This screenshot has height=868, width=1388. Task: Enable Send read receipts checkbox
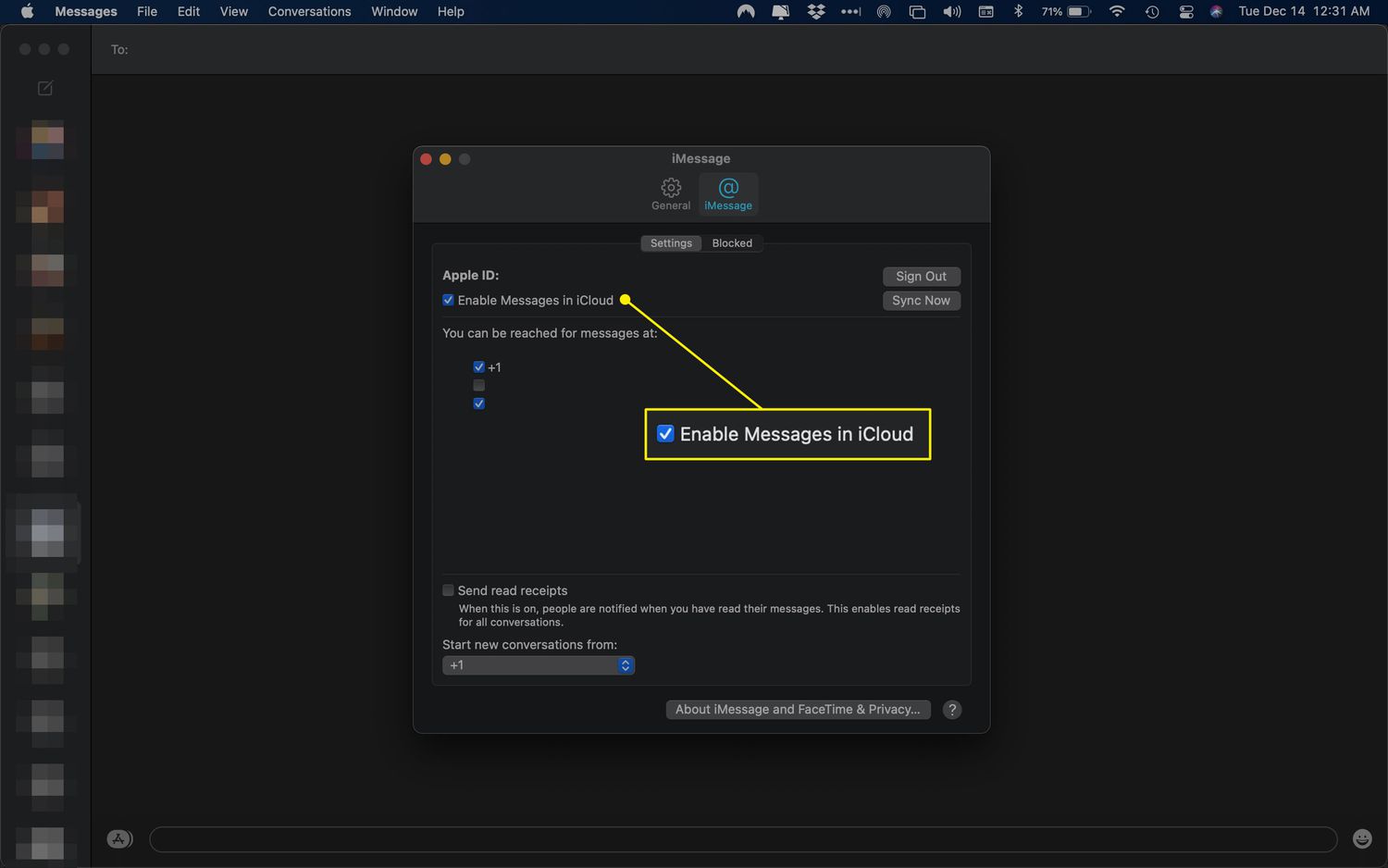pos(449,590)
